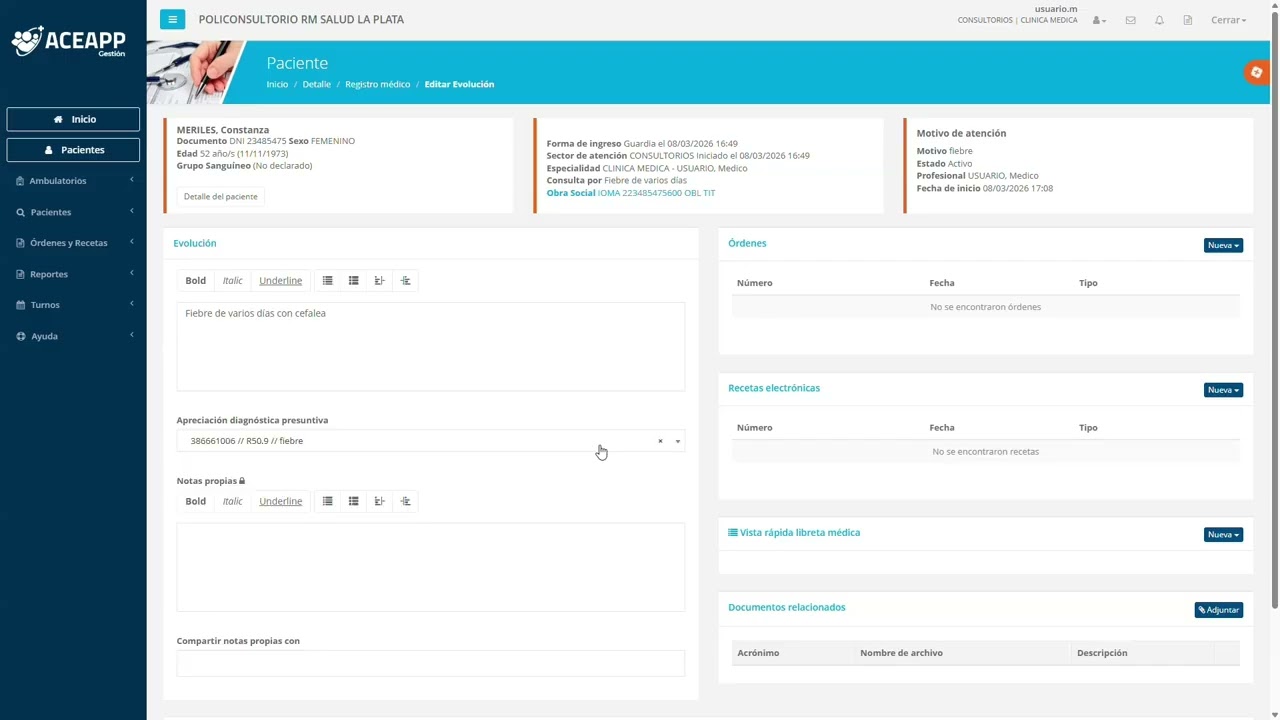The height and width of the screenshot is (720, 1280).
Task: Toggle Underline in Evolución editor
Action: coord(281,281)
